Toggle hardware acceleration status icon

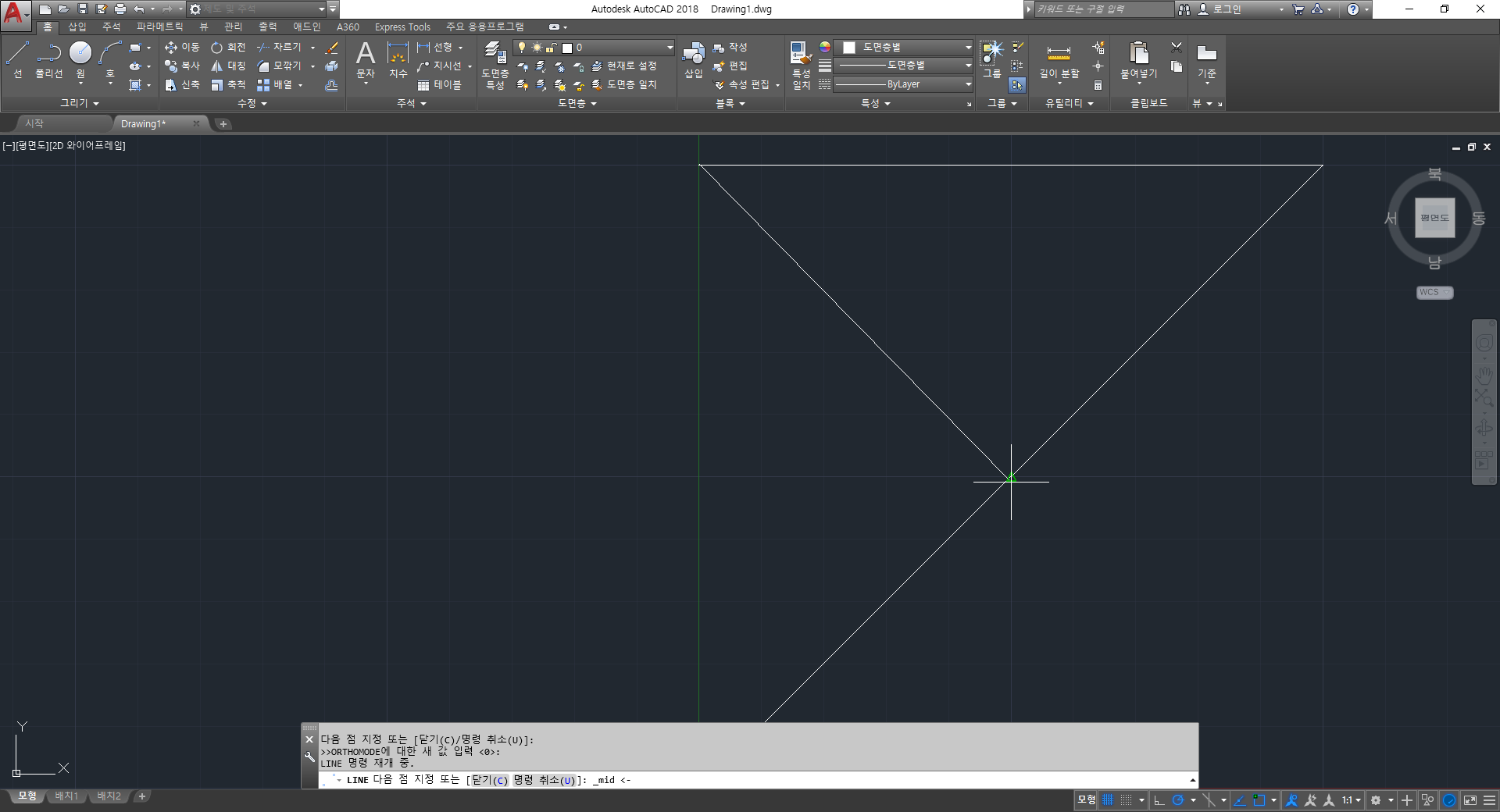click(1449, 800)
